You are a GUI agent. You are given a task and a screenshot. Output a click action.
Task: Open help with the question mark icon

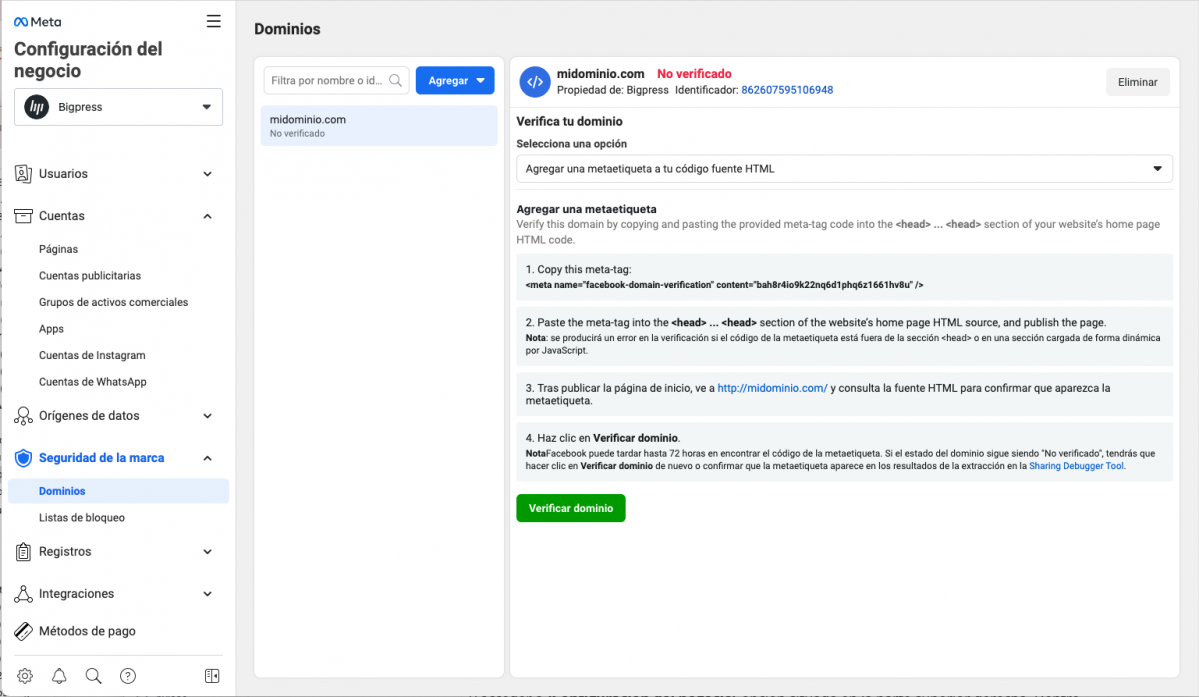[128, 676]
